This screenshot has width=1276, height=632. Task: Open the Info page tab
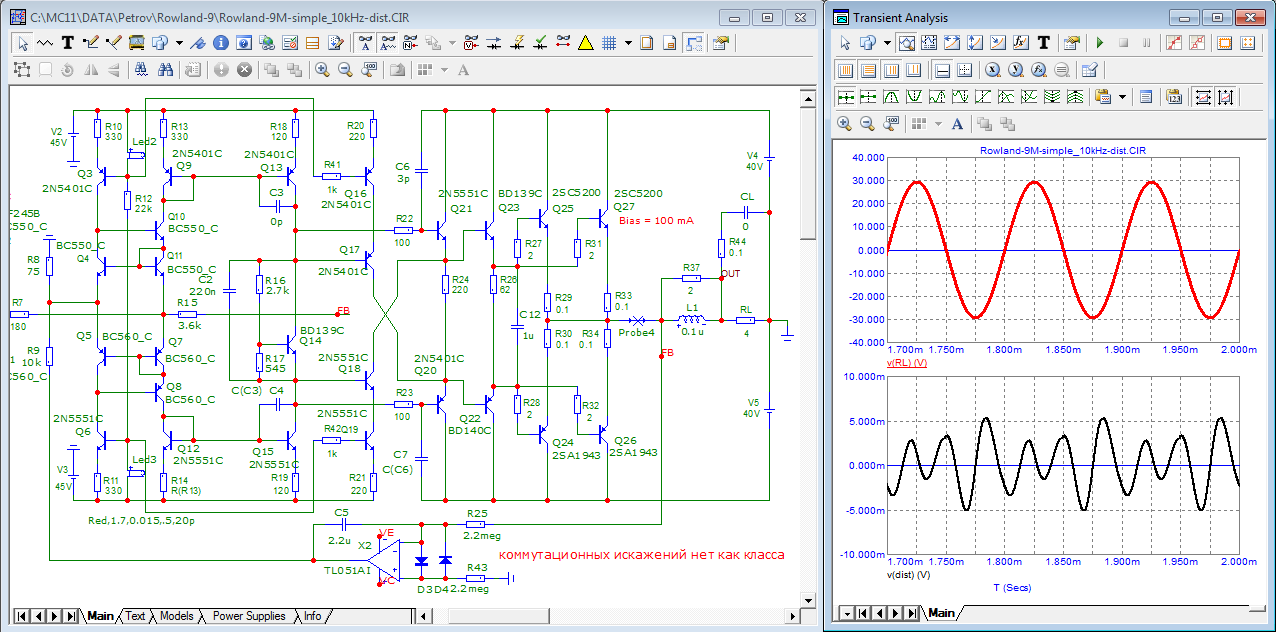(313, 616)
